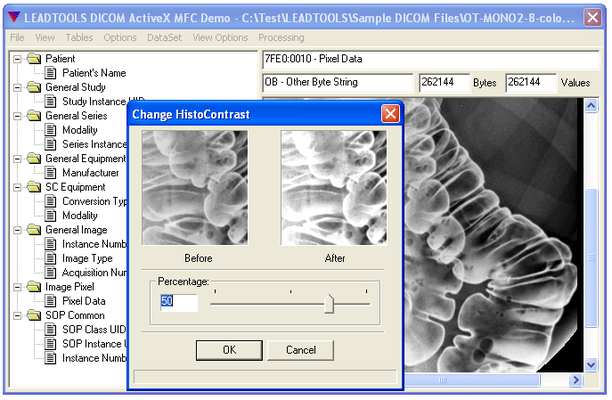
Task: Click the General Image folder icon
Action: coord(34,230)
